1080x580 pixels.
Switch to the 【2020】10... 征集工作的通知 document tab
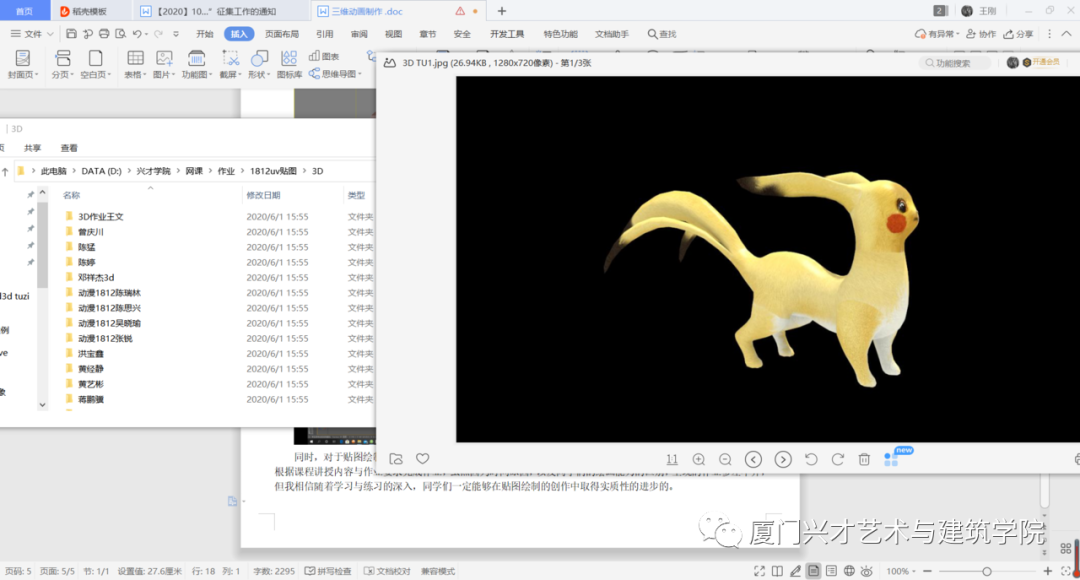pos(216,11)
